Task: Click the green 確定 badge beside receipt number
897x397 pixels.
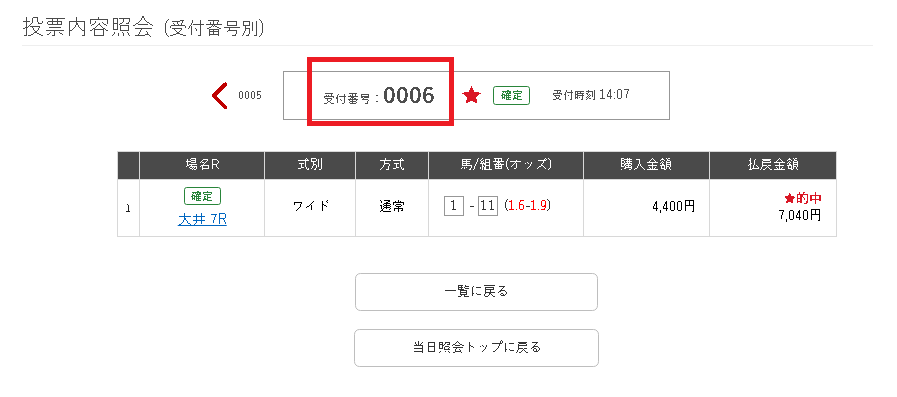Action: click(x=511, y=96)
